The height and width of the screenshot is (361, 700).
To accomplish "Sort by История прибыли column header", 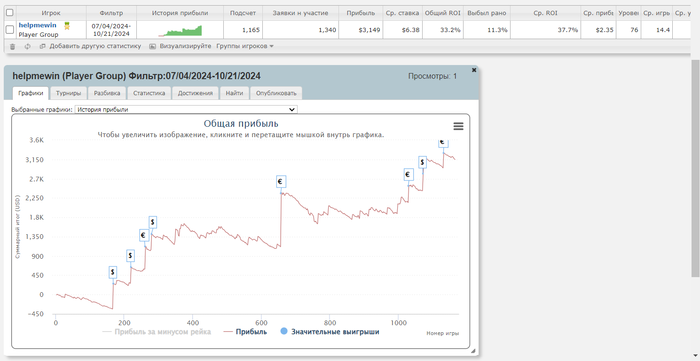I will 179,13.
